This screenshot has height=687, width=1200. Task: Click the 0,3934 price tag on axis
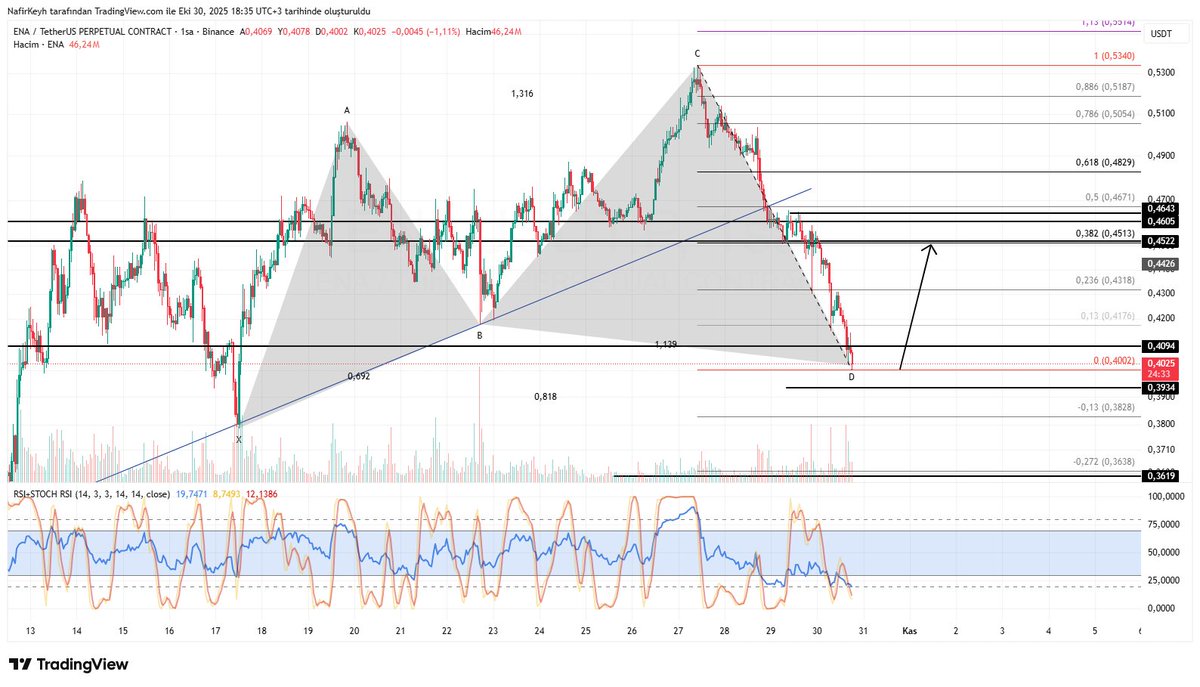coord(1162,387)
